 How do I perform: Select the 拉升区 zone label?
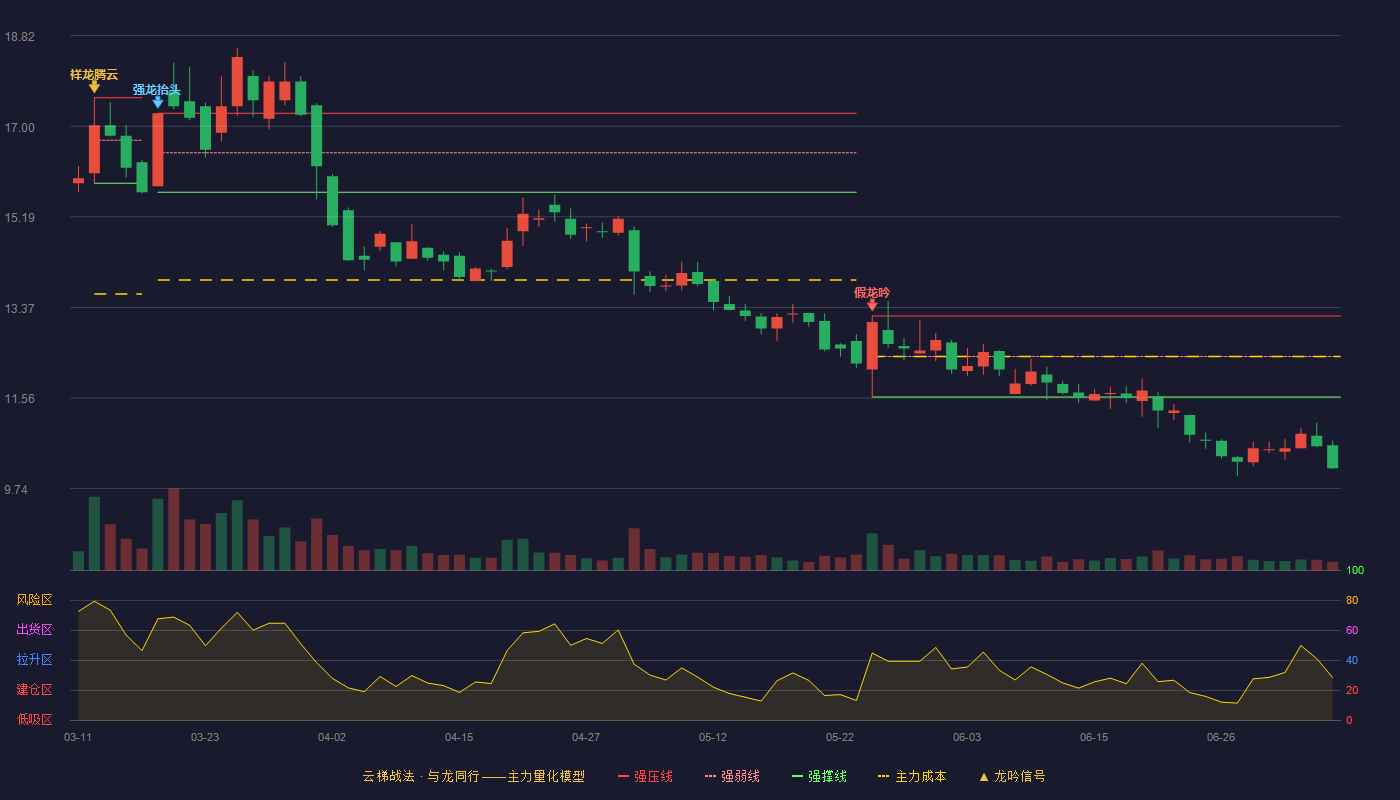34,660
